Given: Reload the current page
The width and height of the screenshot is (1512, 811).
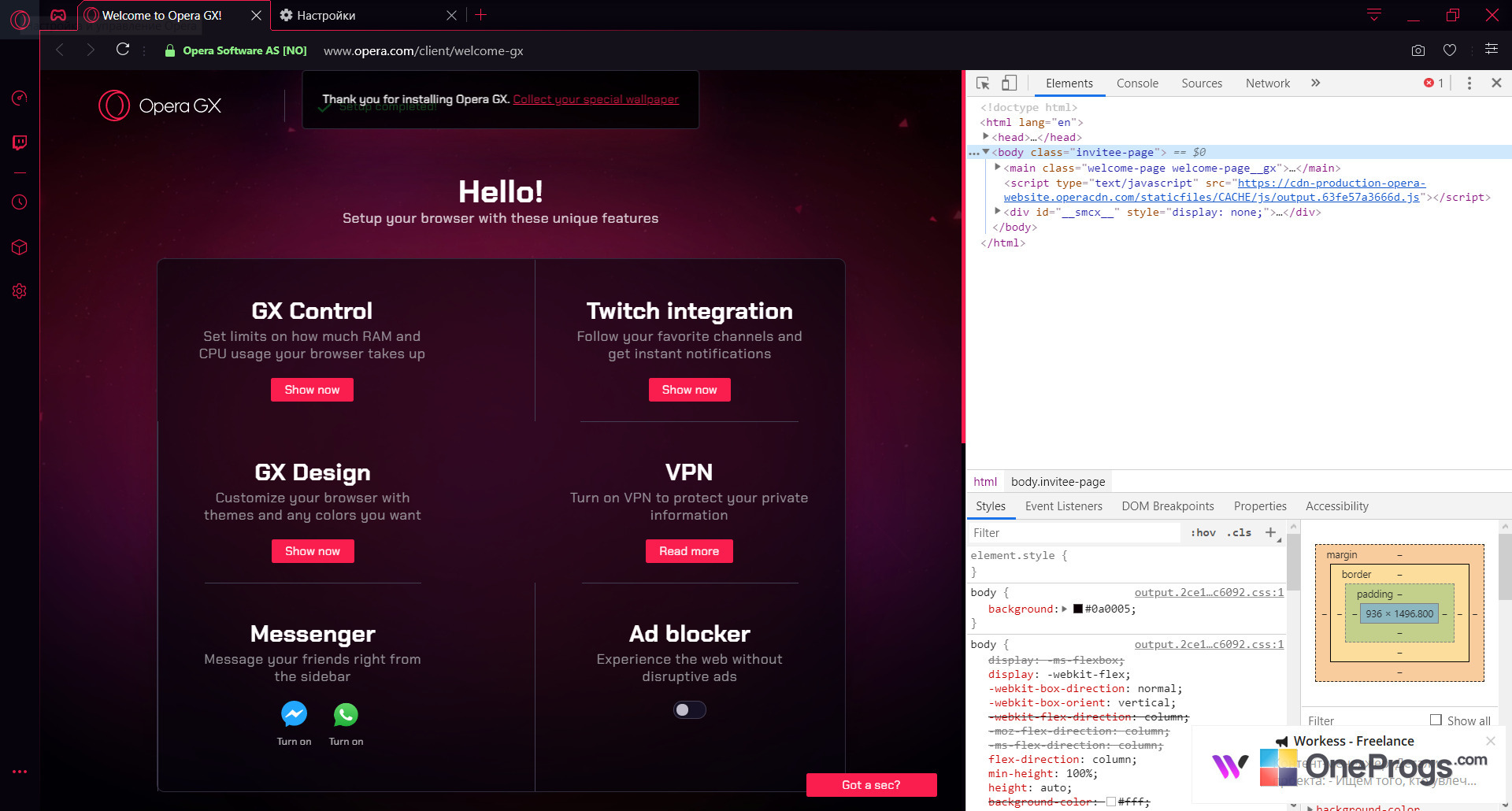Looking at the screenshot, I should click(123, 50).
